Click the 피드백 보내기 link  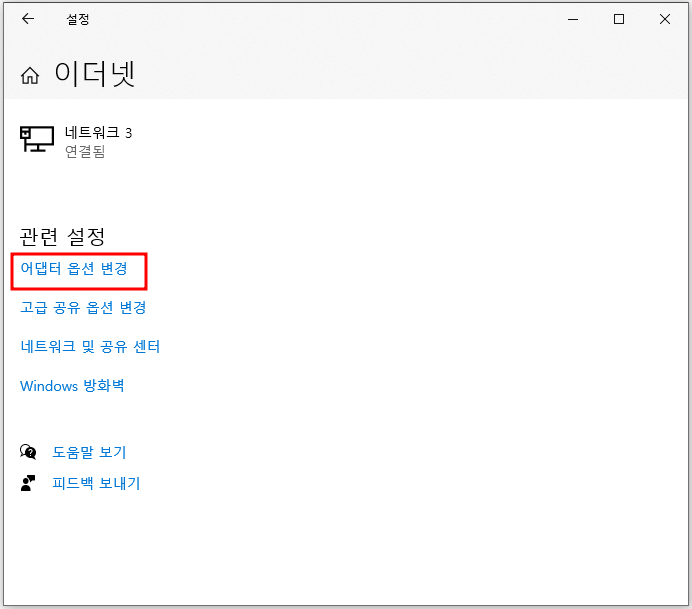click(96, 483)
